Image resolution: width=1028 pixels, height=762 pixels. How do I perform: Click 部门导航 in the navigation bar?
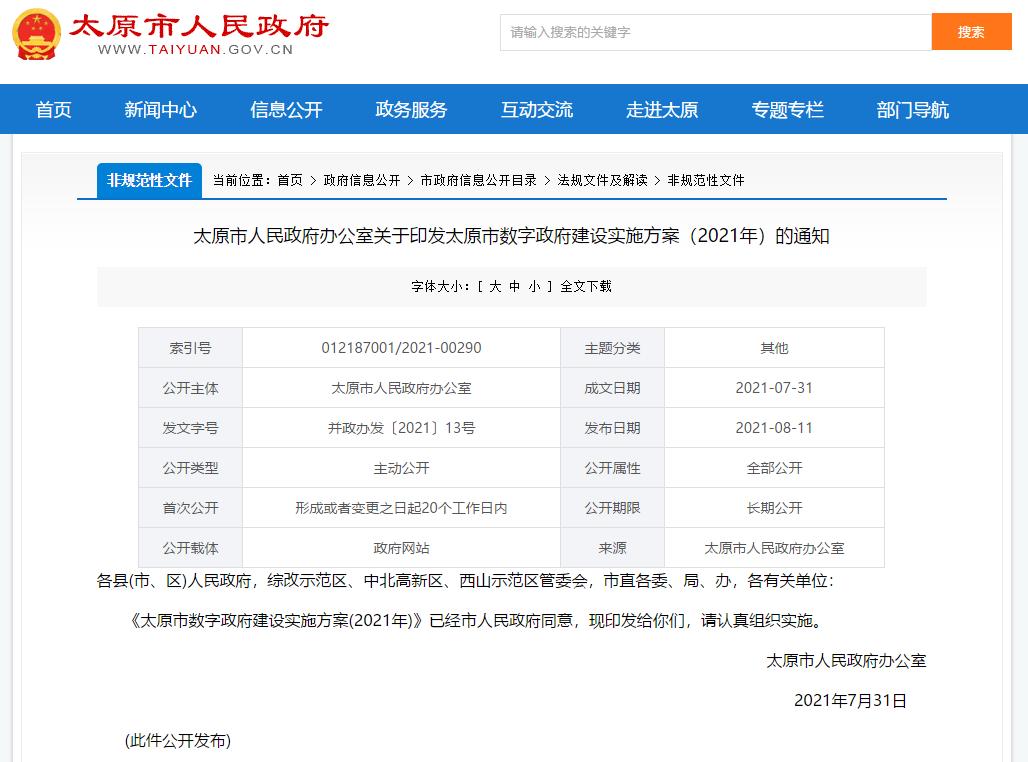click(913, 110)
